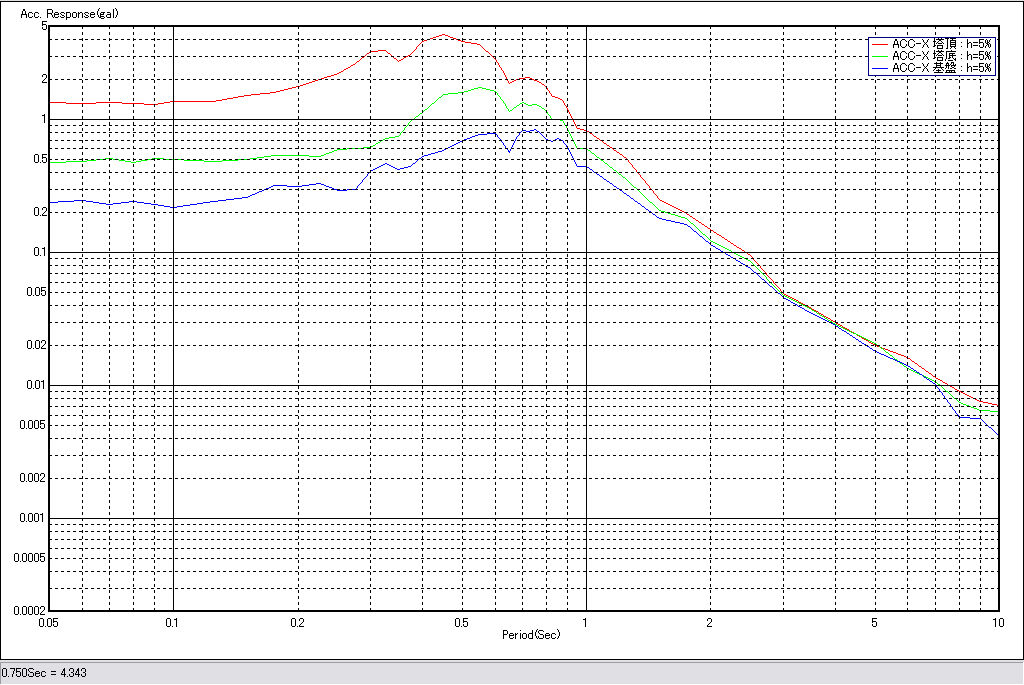Click the peak of the green curve

tap(482, 88)
